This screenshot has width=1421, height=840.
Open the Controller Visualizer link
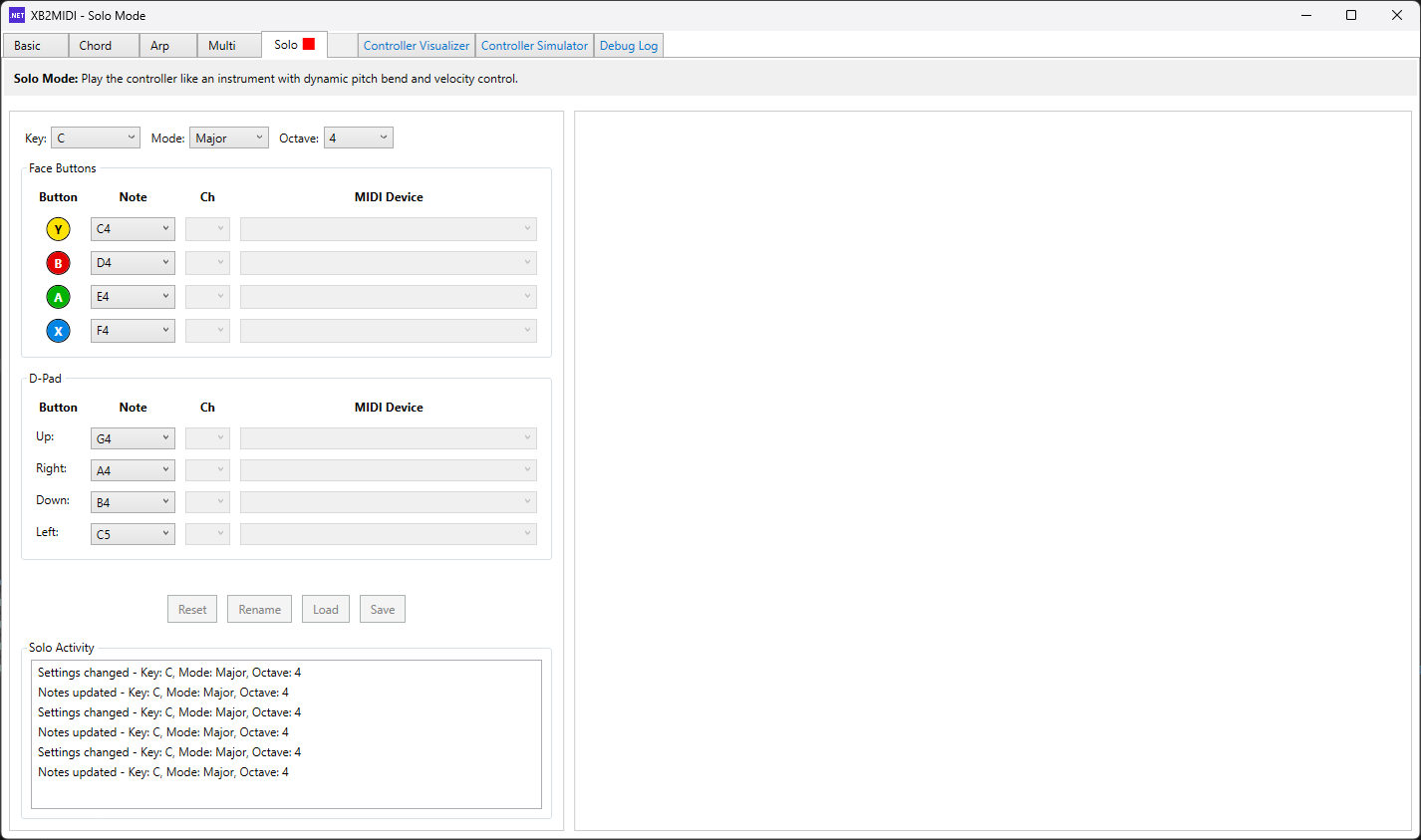tap(416, 46)
